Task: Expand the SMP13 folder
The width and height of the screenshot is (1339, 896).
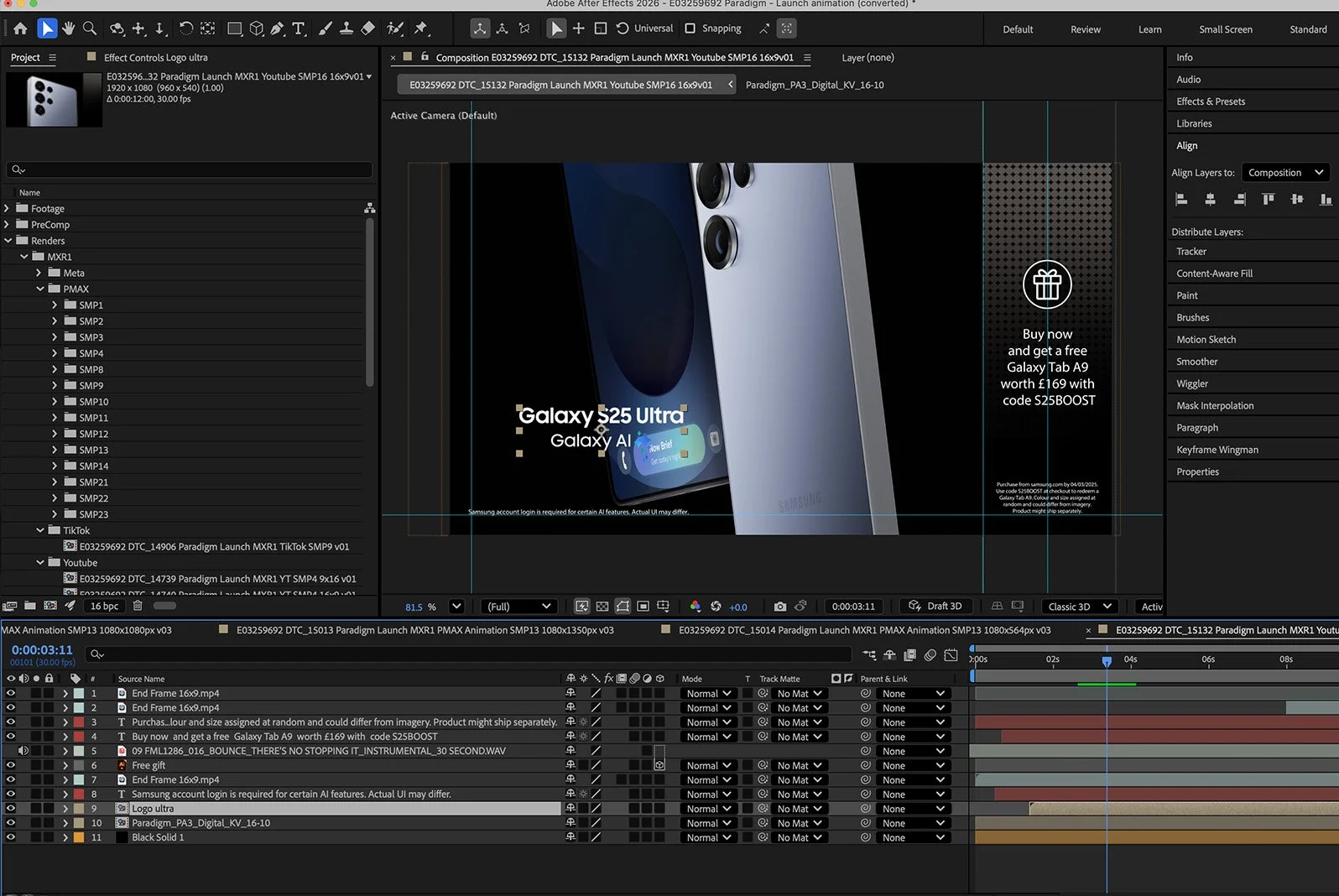Action: pos(55,450)
